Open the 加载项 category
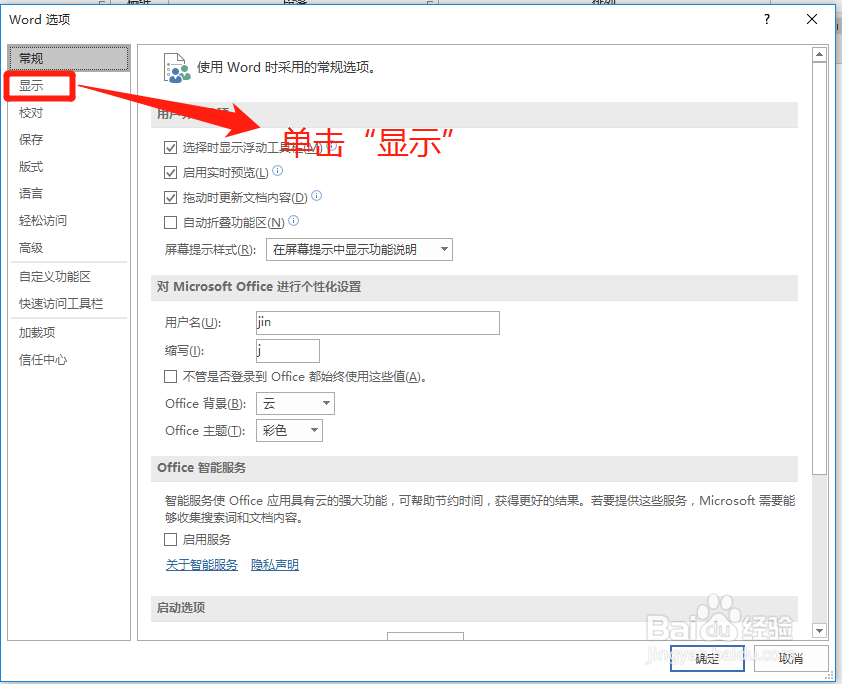 69,332
